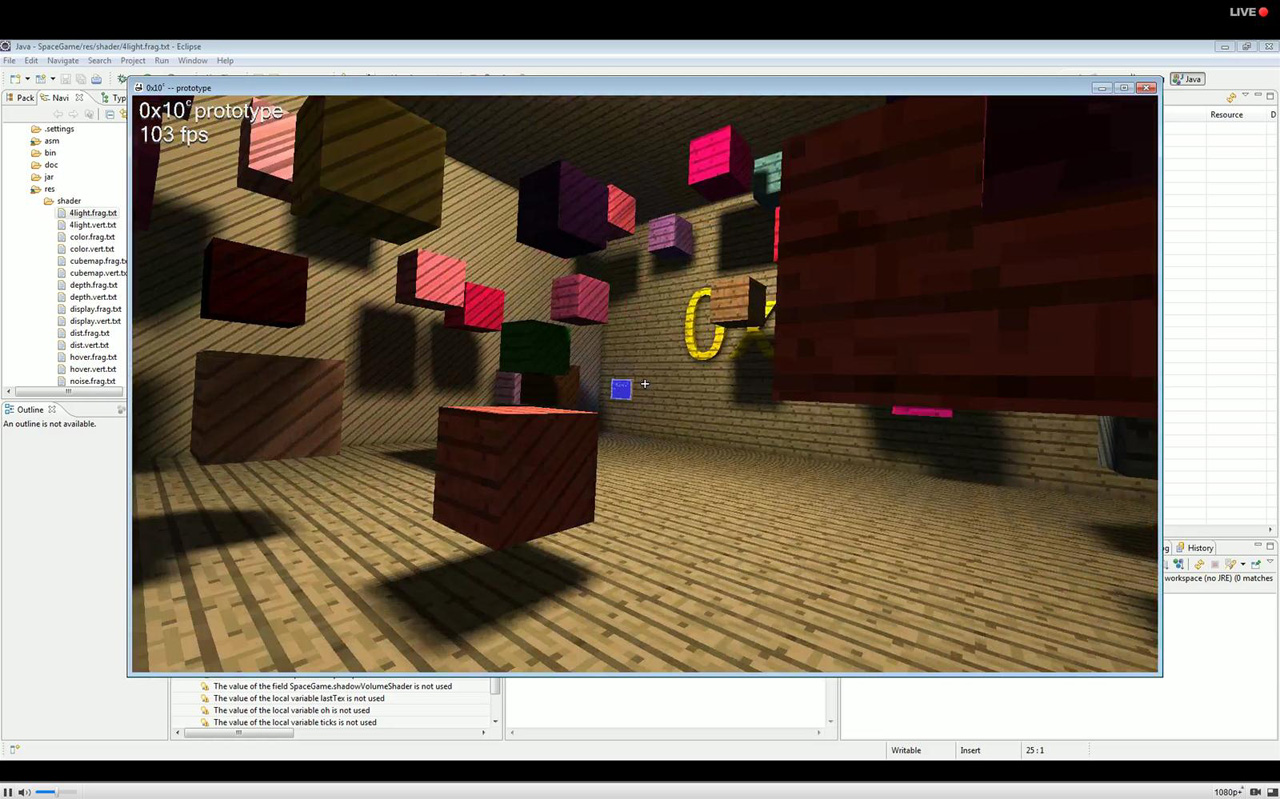Select the doc folder
This screenshot has width=1280, height=799.
coord(45,165)
